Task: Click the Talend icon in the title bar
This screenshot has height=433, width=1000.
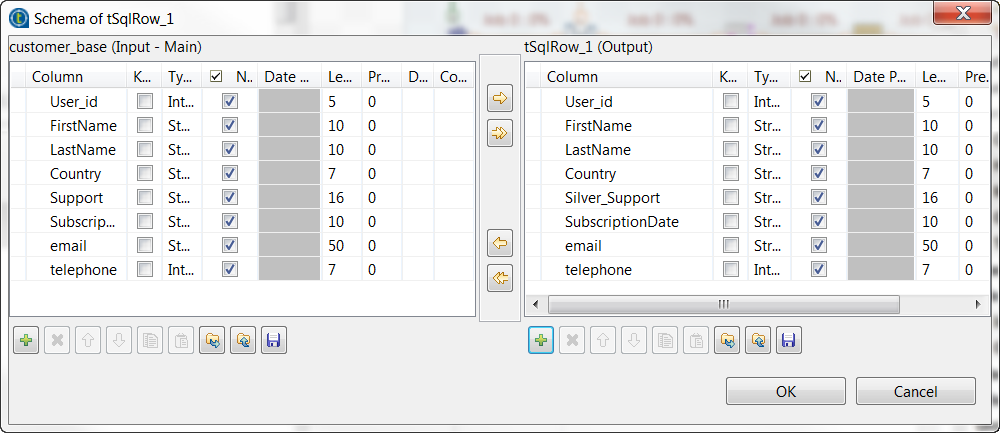Action: (18, 18)
